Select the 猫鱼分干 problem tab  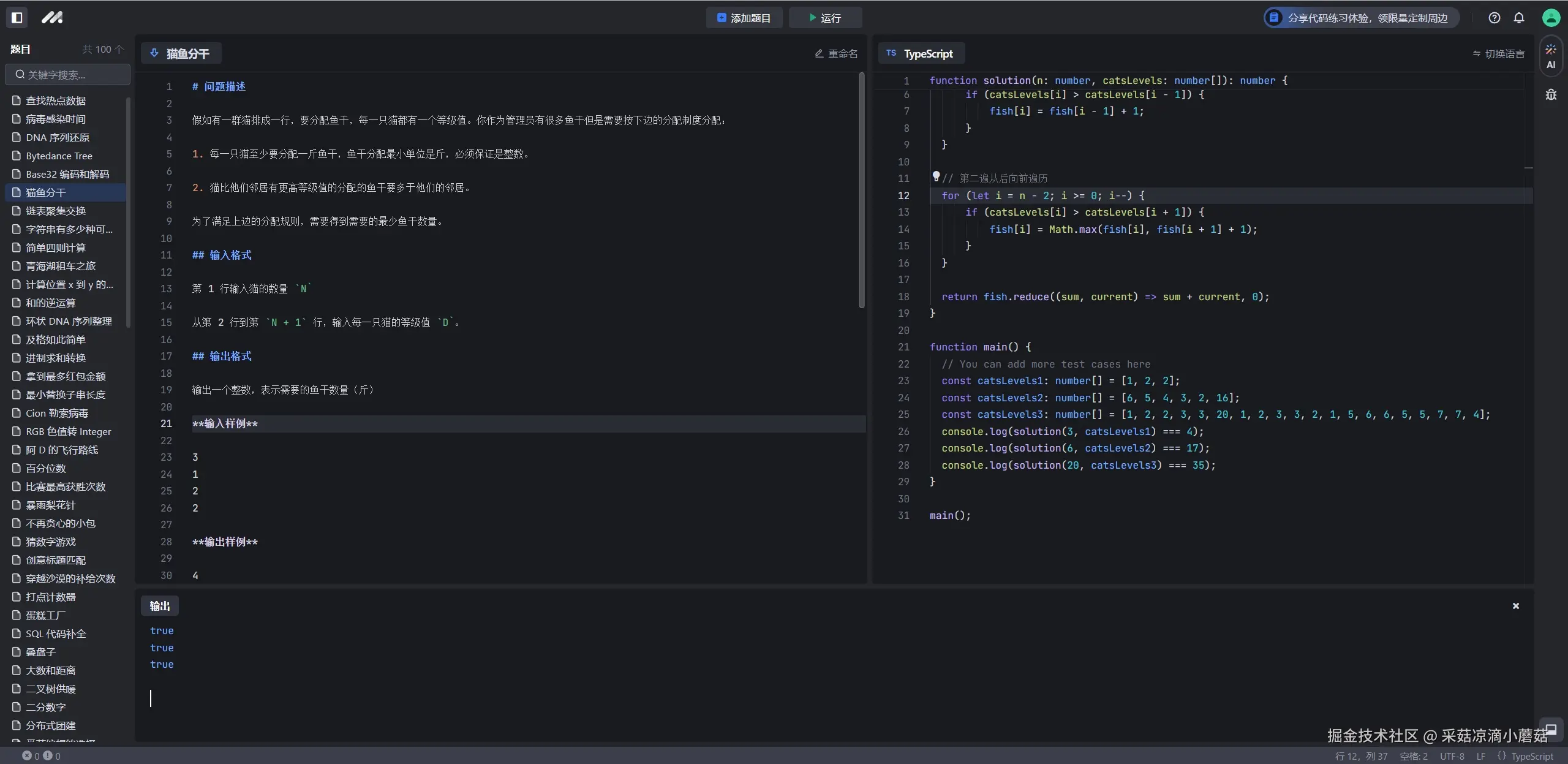181,53
